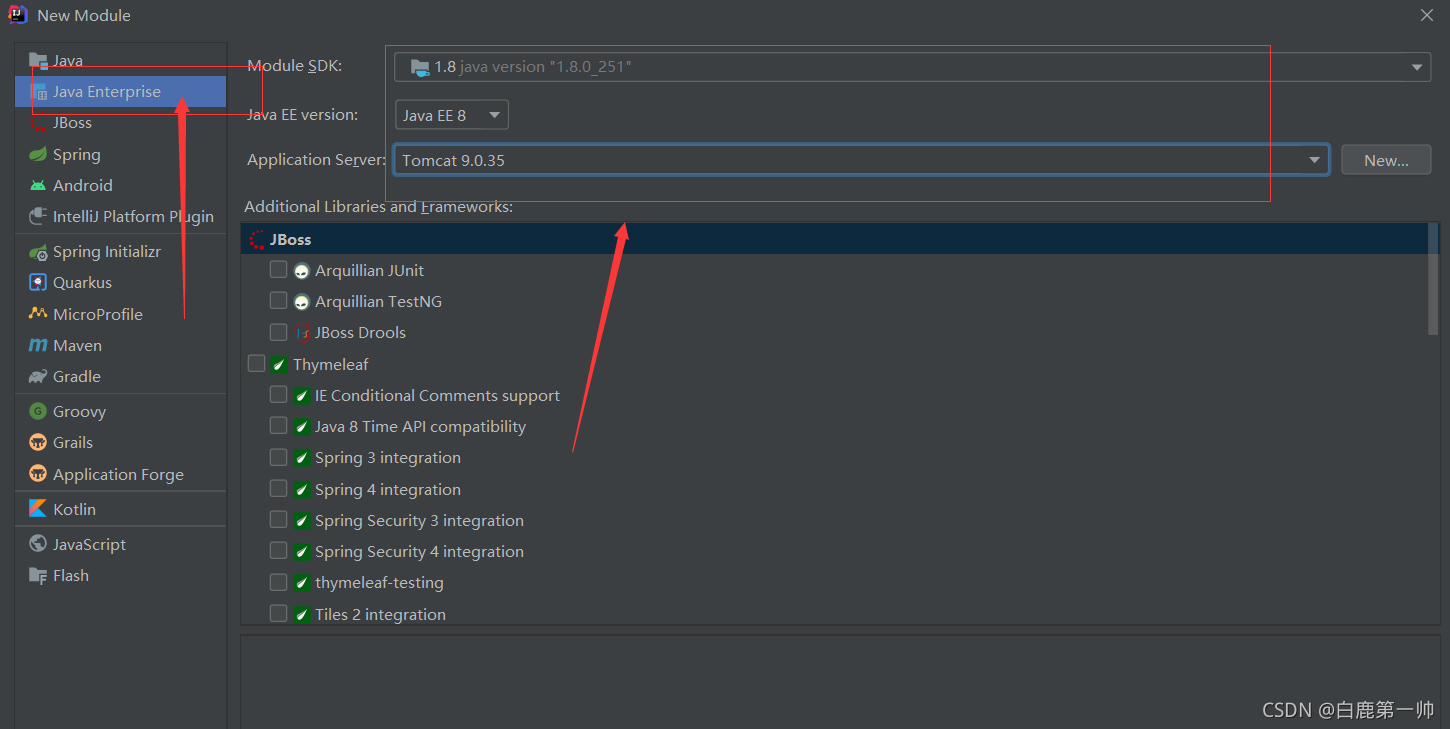Select Spring module type
This screenshot has height=729, width=1450.
[x=120, y=154]
